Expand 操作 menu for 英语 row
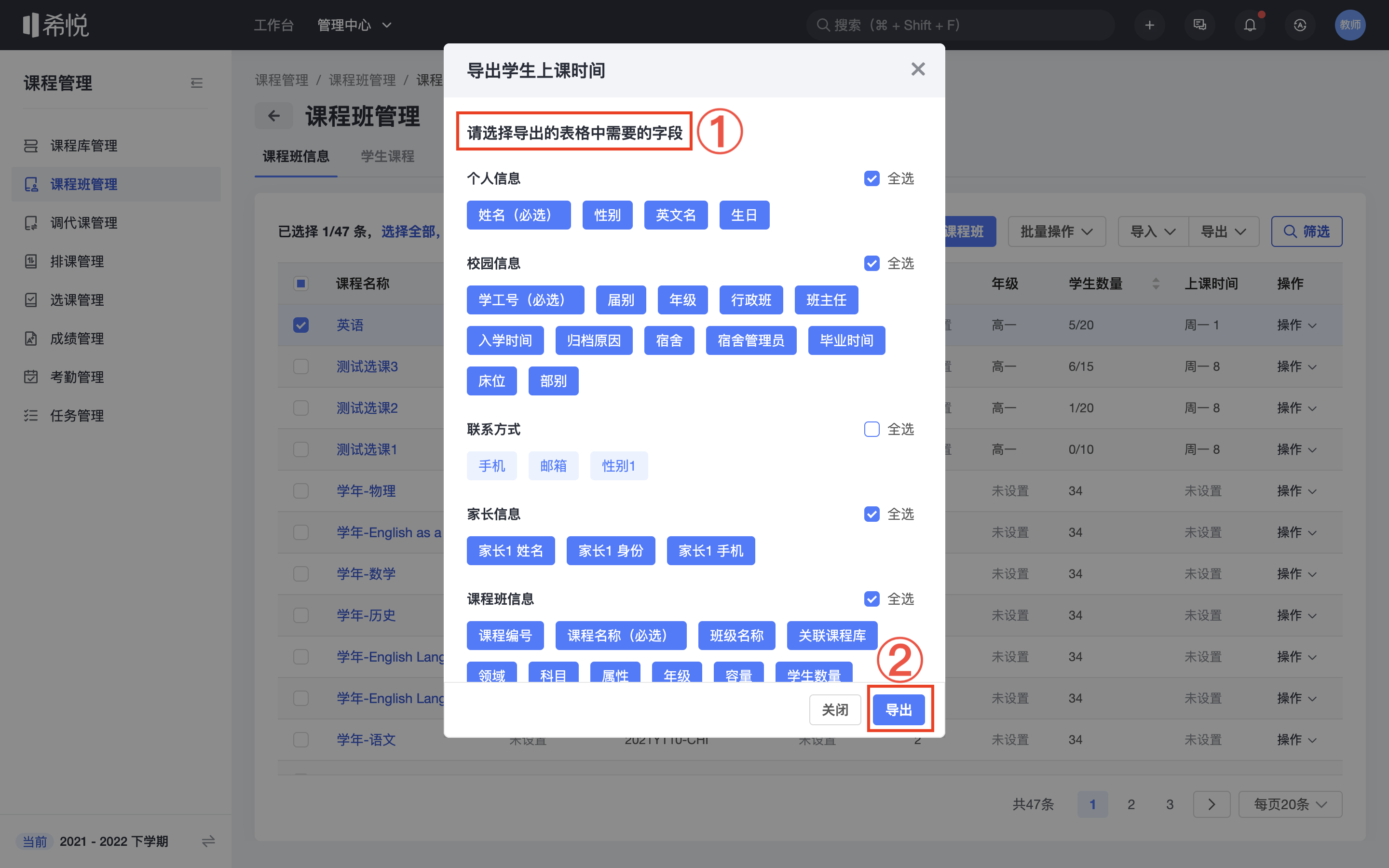 1296,325
